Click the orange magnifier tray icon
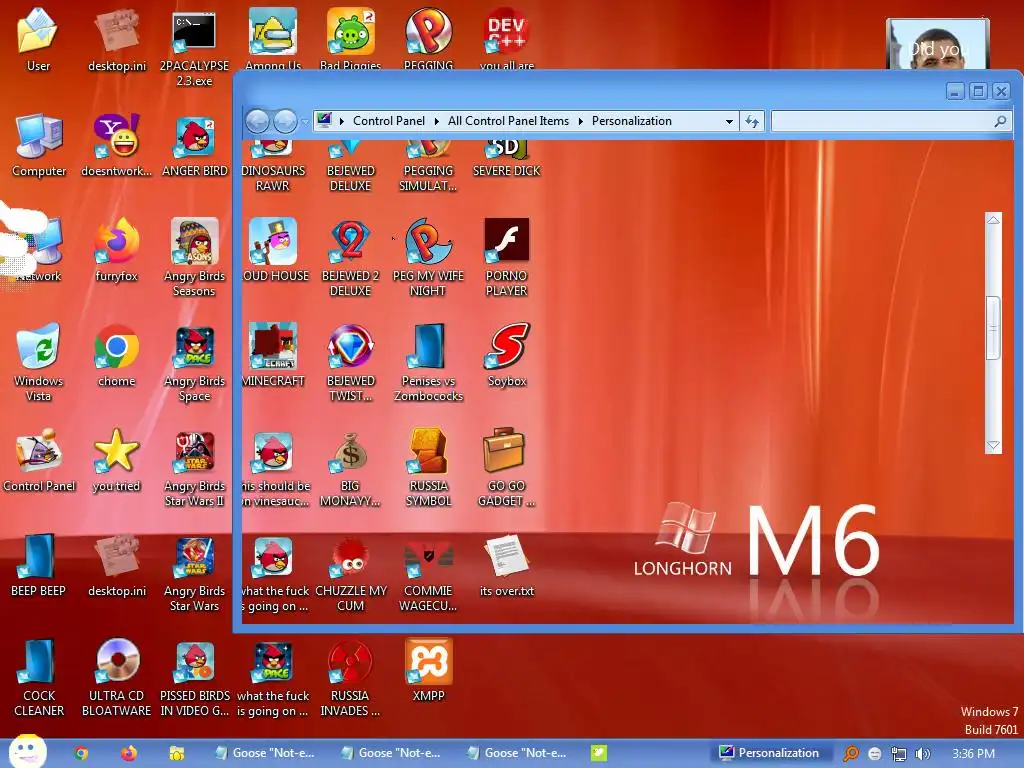Viewport: 1024px width, 768px height. click(x=851, y=754)
